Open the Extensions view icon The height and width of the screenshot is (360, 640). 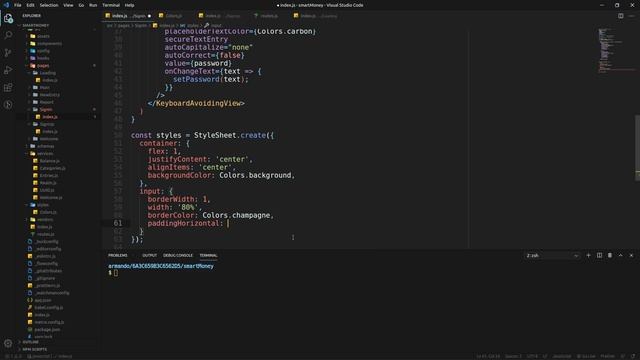coord(8,87)
